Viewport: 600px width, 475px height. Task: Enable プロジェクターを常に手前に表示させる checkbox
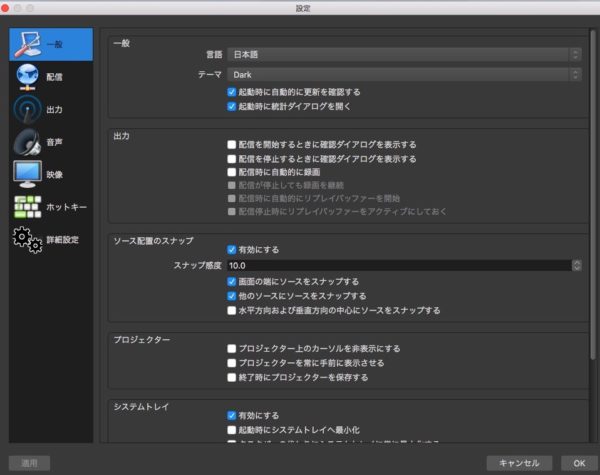tap(232, 364)
